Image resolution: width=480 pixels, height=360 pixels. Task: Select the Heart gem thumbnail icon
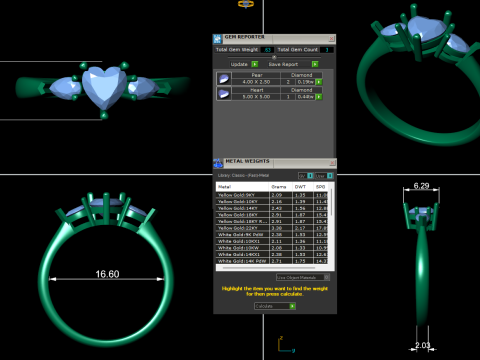coord(224,94)
